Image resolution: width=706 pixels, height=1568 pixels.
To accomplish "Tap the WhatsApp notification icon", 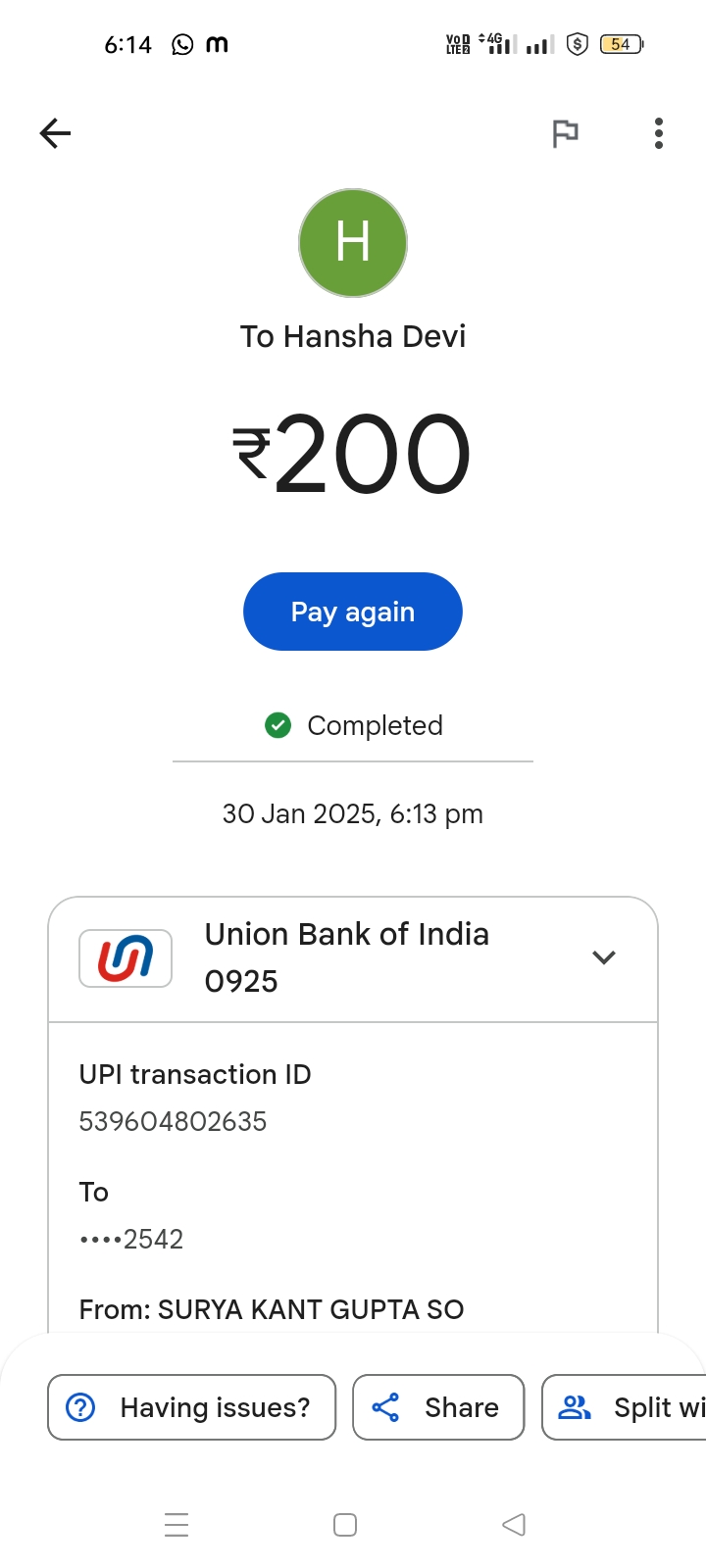I will [x=182, y=44].
